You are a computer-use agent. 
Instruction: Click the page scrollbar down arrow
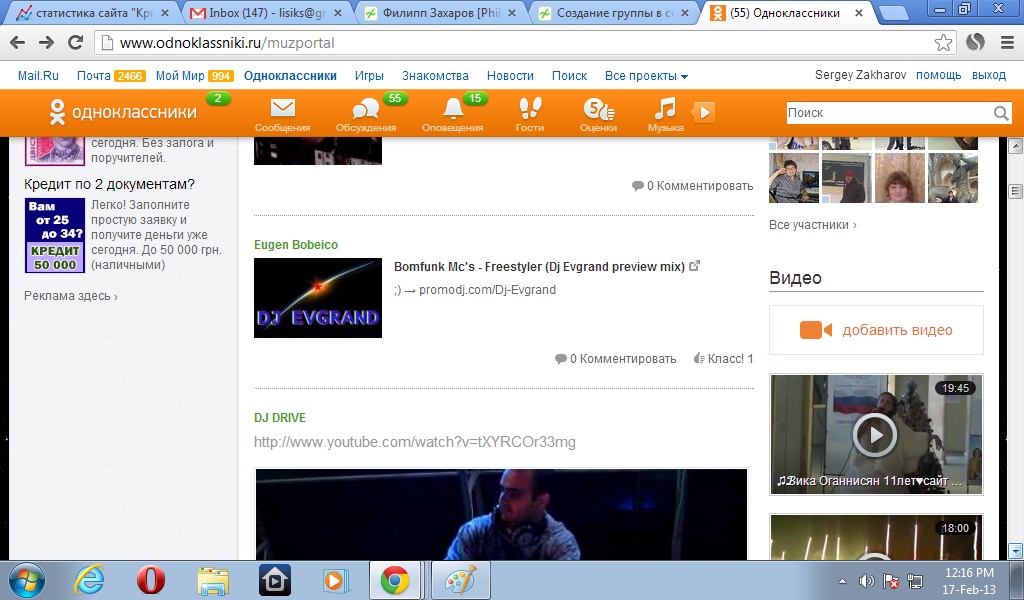1015,552
